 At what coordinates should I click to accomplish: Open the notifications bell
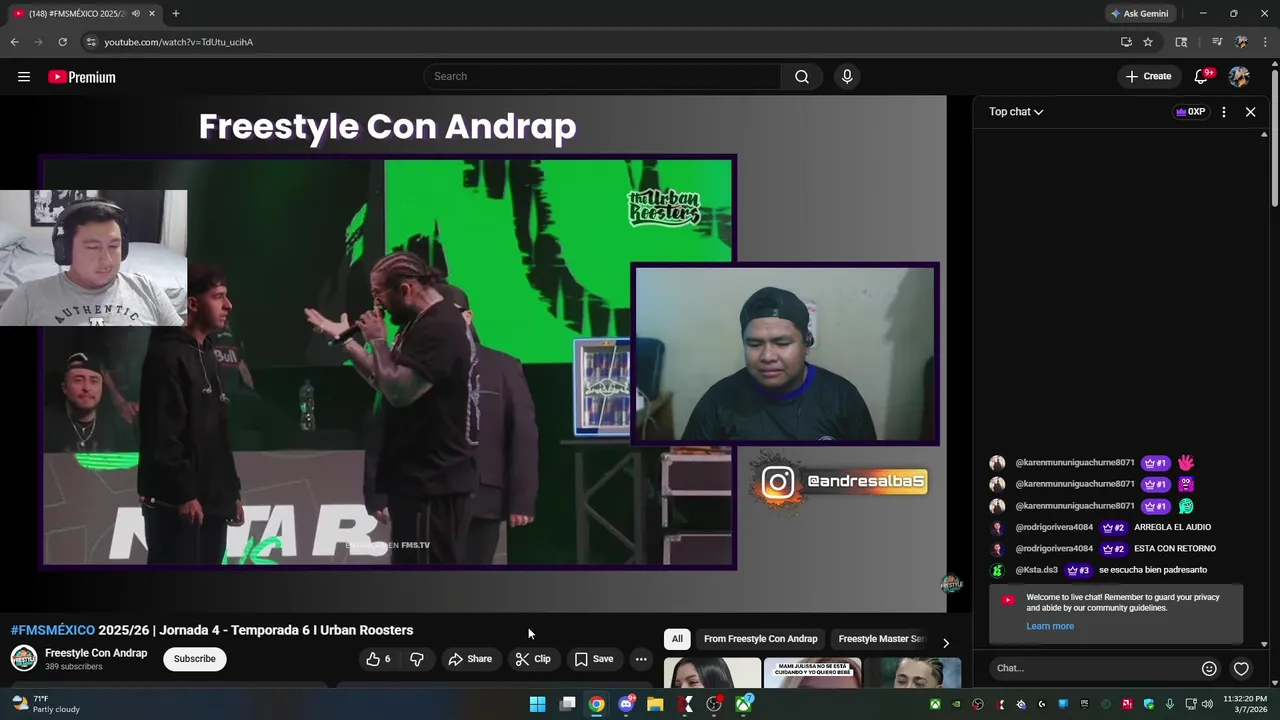tap(1202, 77)
